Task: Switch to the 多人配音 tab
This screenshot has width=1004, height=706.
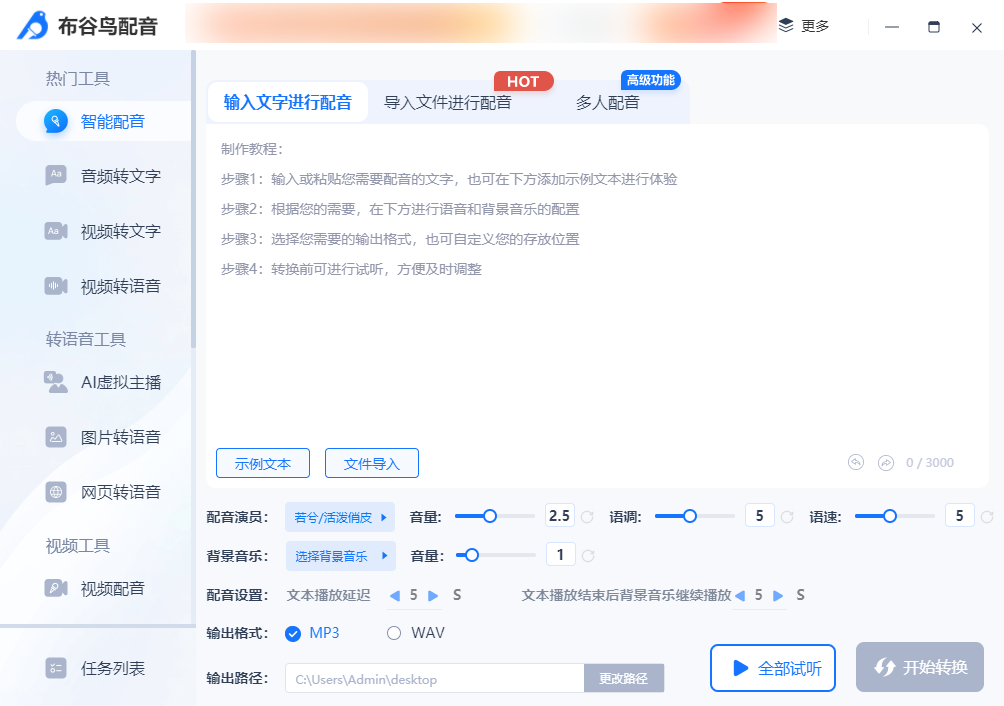Action: (x=610, y=102)
